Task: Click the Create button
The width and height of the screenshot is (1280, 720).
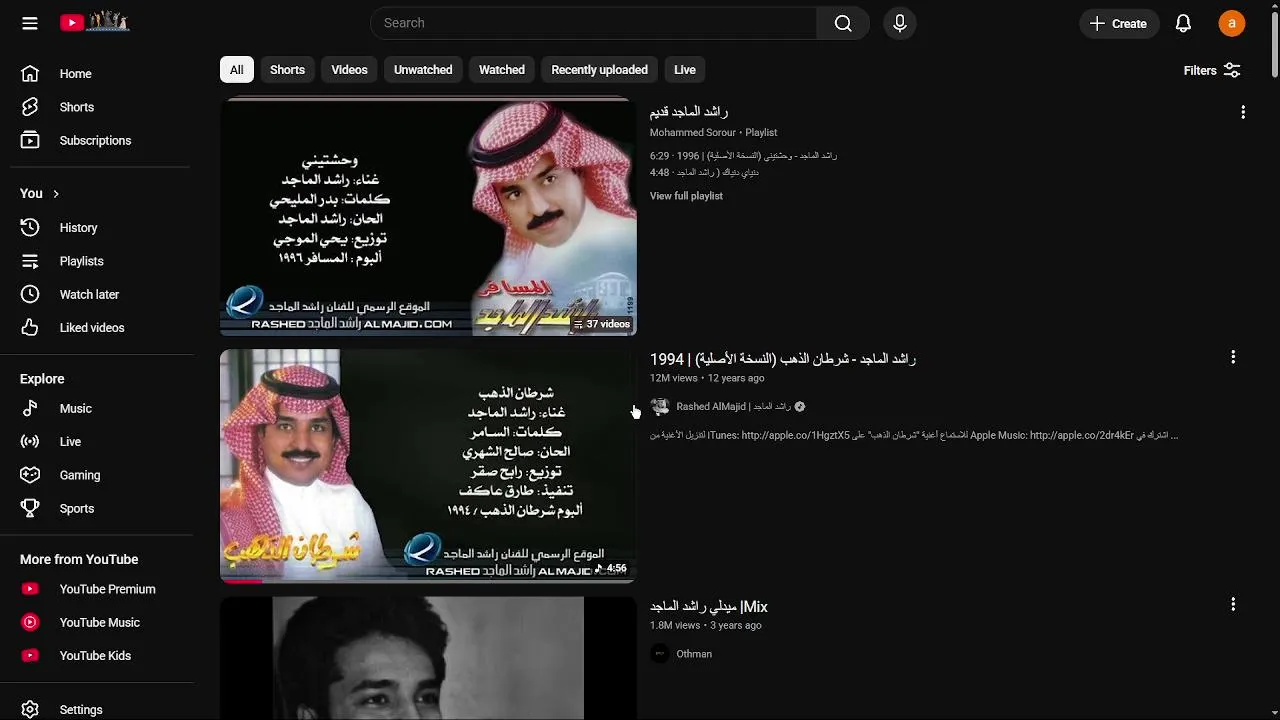Action: click(x=1119, y=23)
